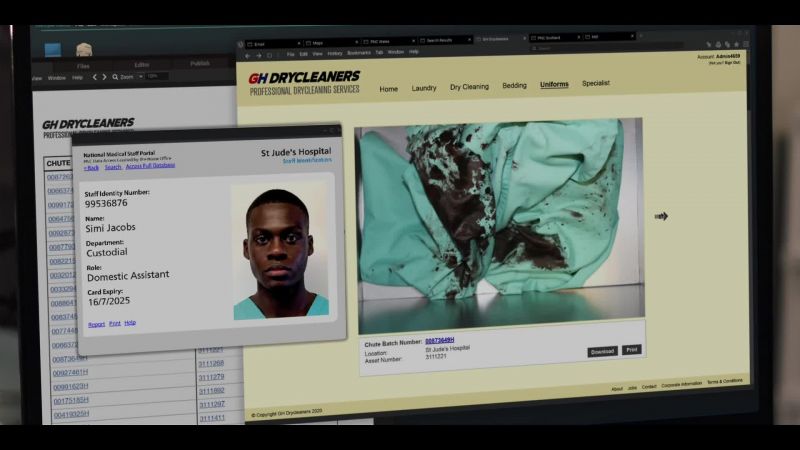Click the next page chevron in document viewer
The width and height of the screenshot is (800, 450).
(x=105, y=77)
